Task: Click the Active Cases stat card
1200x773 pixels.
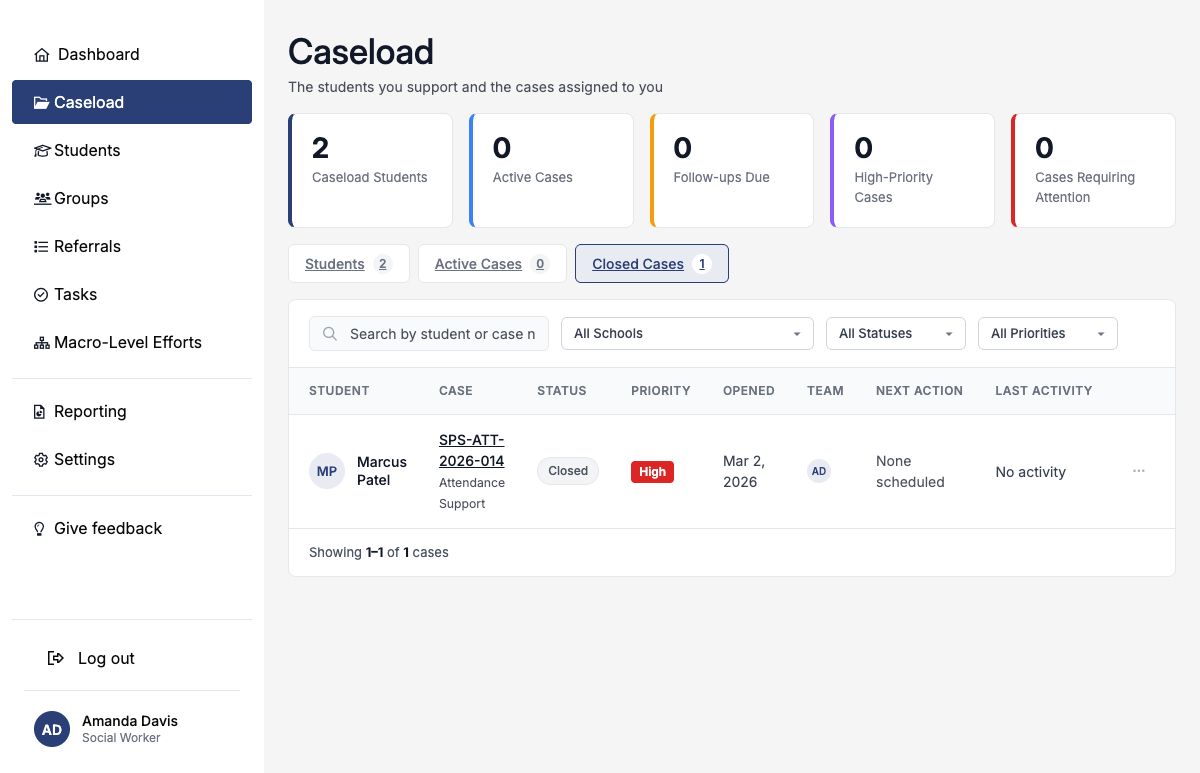Action: pyautogui.click(x=551, y=170)
